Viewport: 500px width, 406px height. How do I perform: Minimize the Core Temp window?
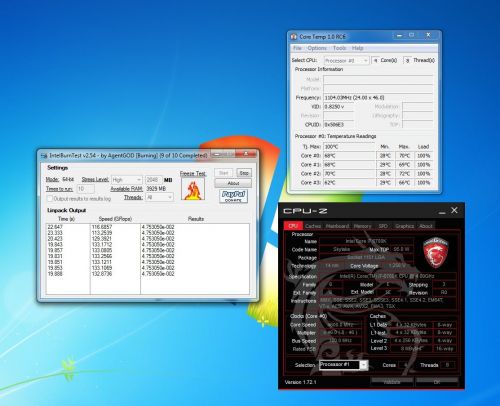click(399, 35)
